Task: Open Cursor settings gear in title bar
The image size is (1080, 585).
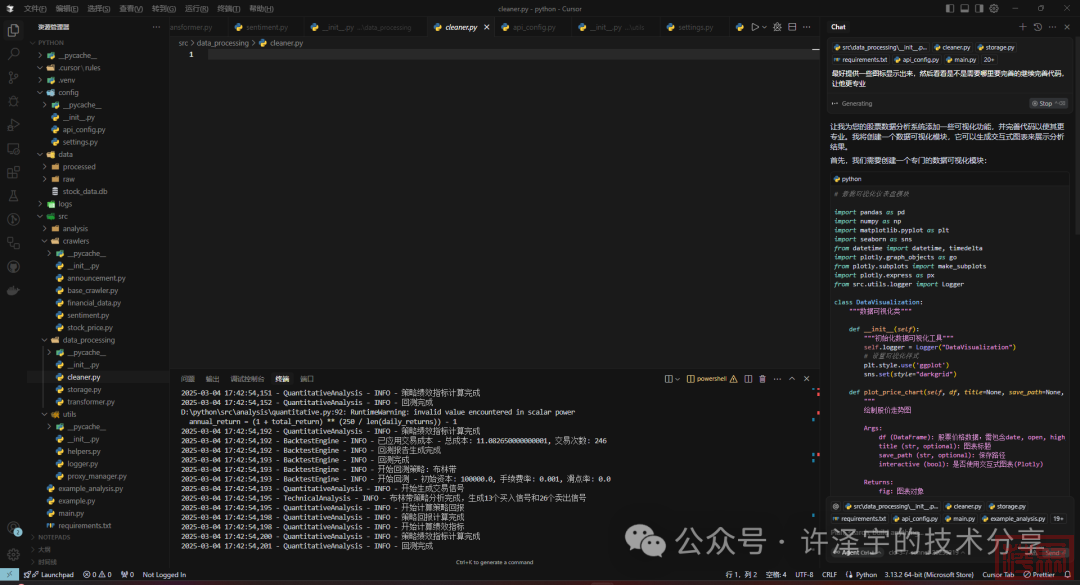Action: click(x=994, y=8)
